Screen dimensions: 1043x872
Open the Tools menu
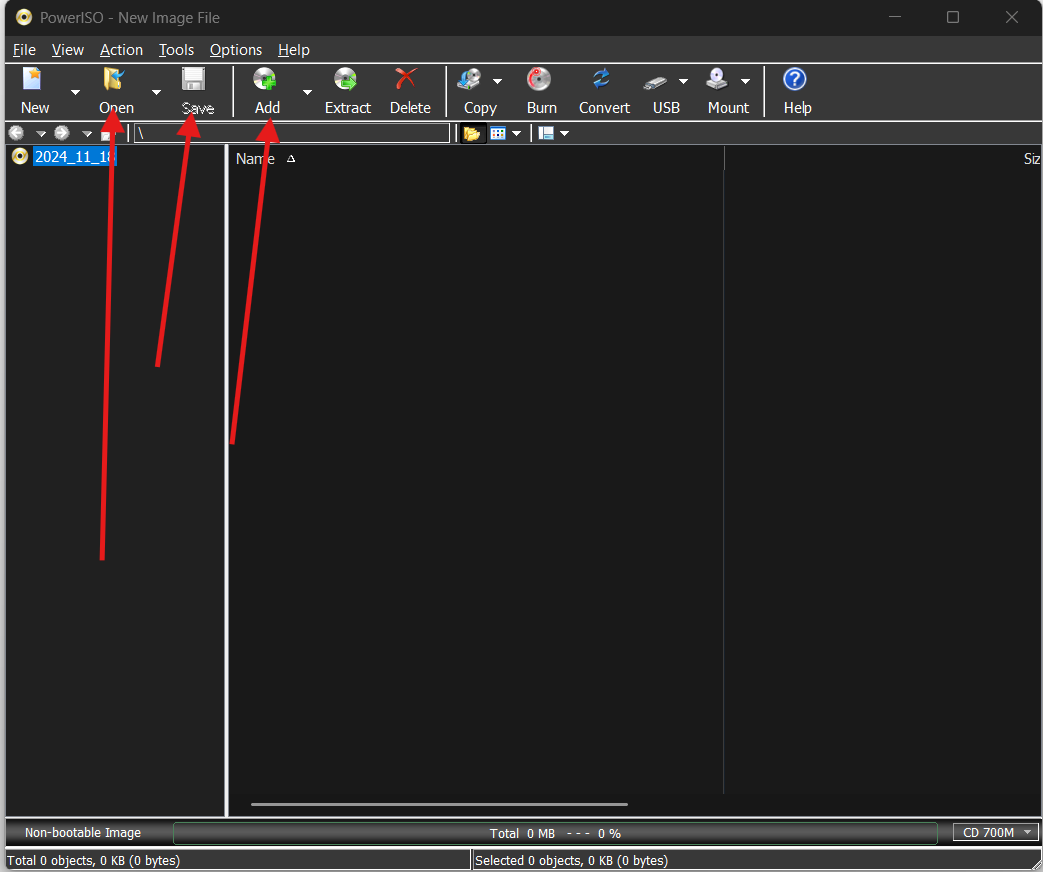pyautogui.click(x=176, y=49)
